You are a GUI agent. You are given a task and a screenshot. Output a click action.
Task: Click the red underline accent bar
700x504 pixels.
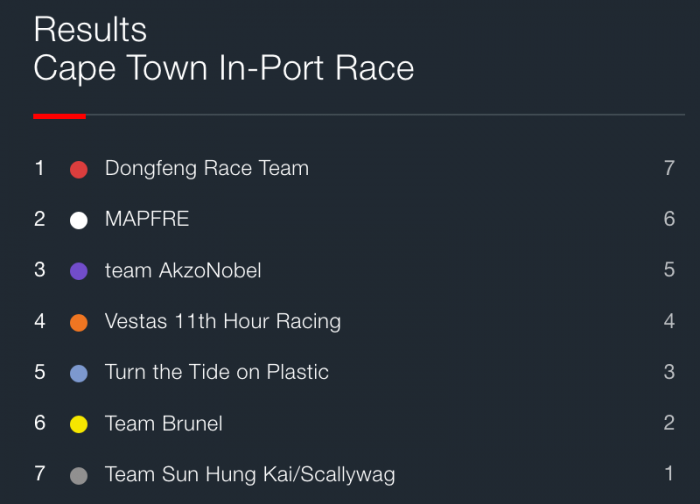[x=59, y=117]
